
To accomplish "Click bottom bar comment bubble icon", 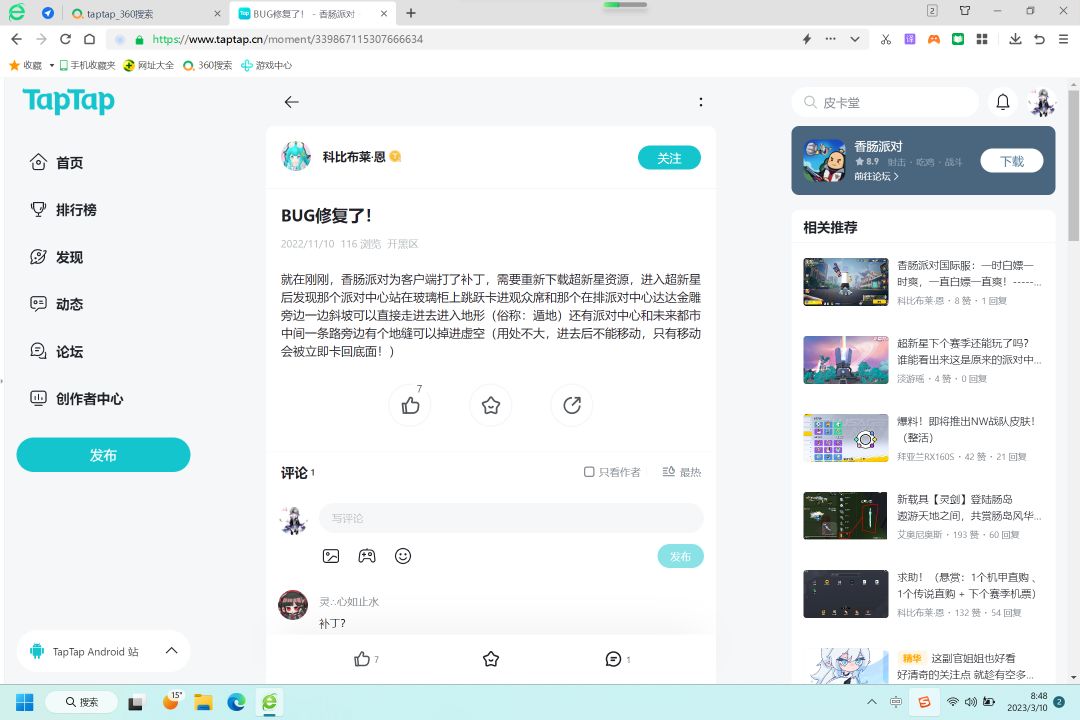I will pyautogui.click(x=613, y=659).
